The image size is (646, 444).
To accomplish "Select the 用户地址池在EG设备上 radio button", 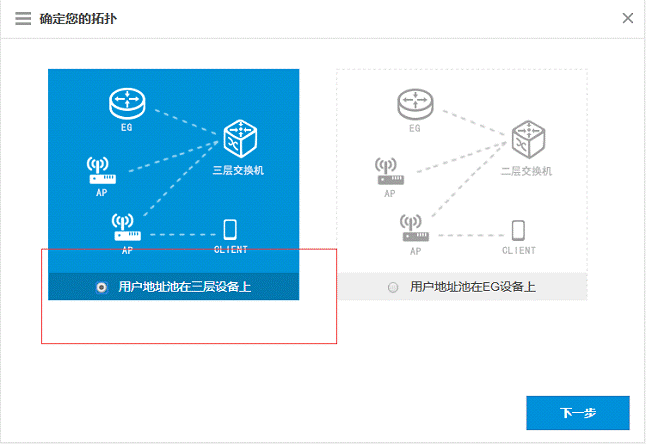I will pos(393,287).
